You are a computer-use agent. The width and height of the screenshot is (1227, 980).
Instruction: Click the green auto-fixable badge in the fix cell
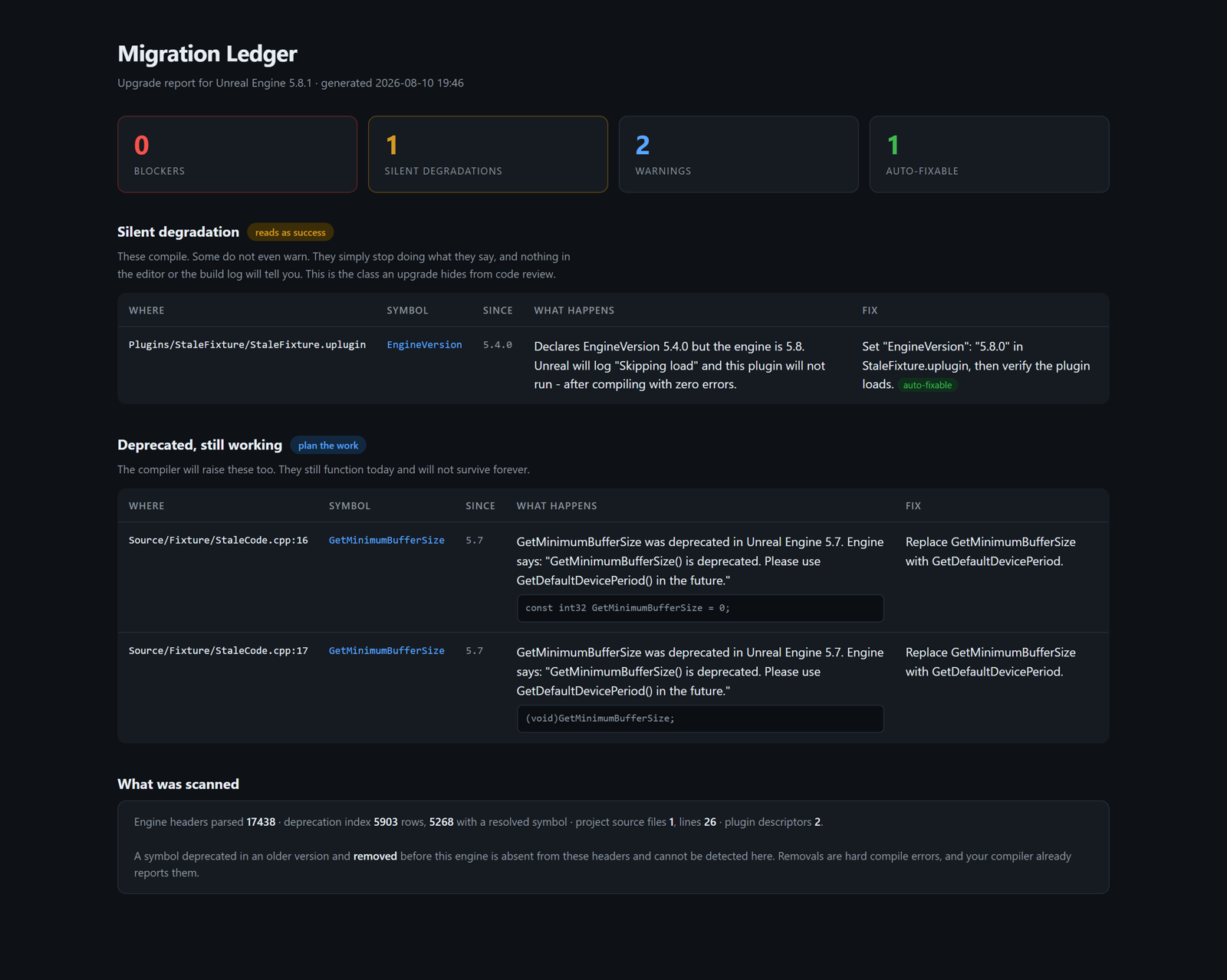[x=927, y=385]
